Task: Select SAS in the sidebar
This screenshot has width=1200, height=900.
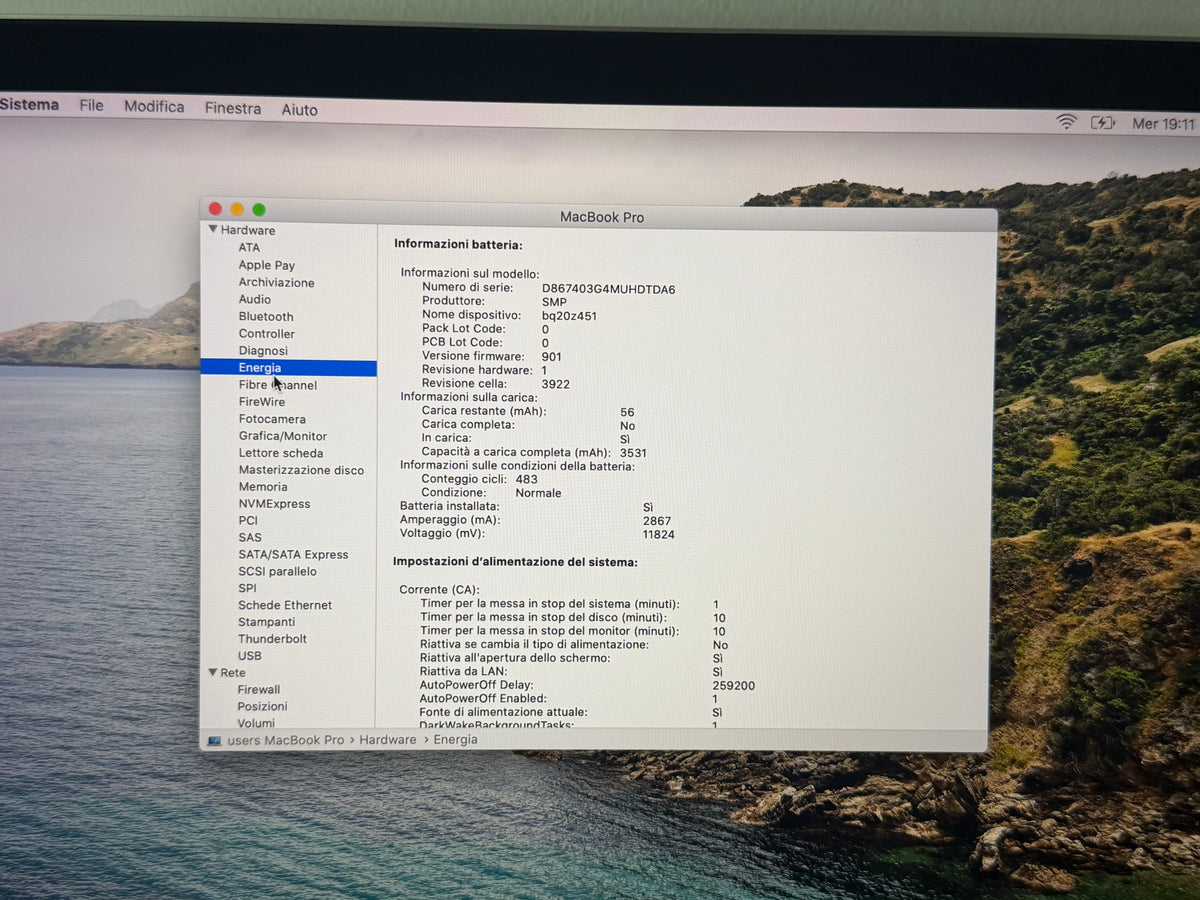Action: [250, 537]
